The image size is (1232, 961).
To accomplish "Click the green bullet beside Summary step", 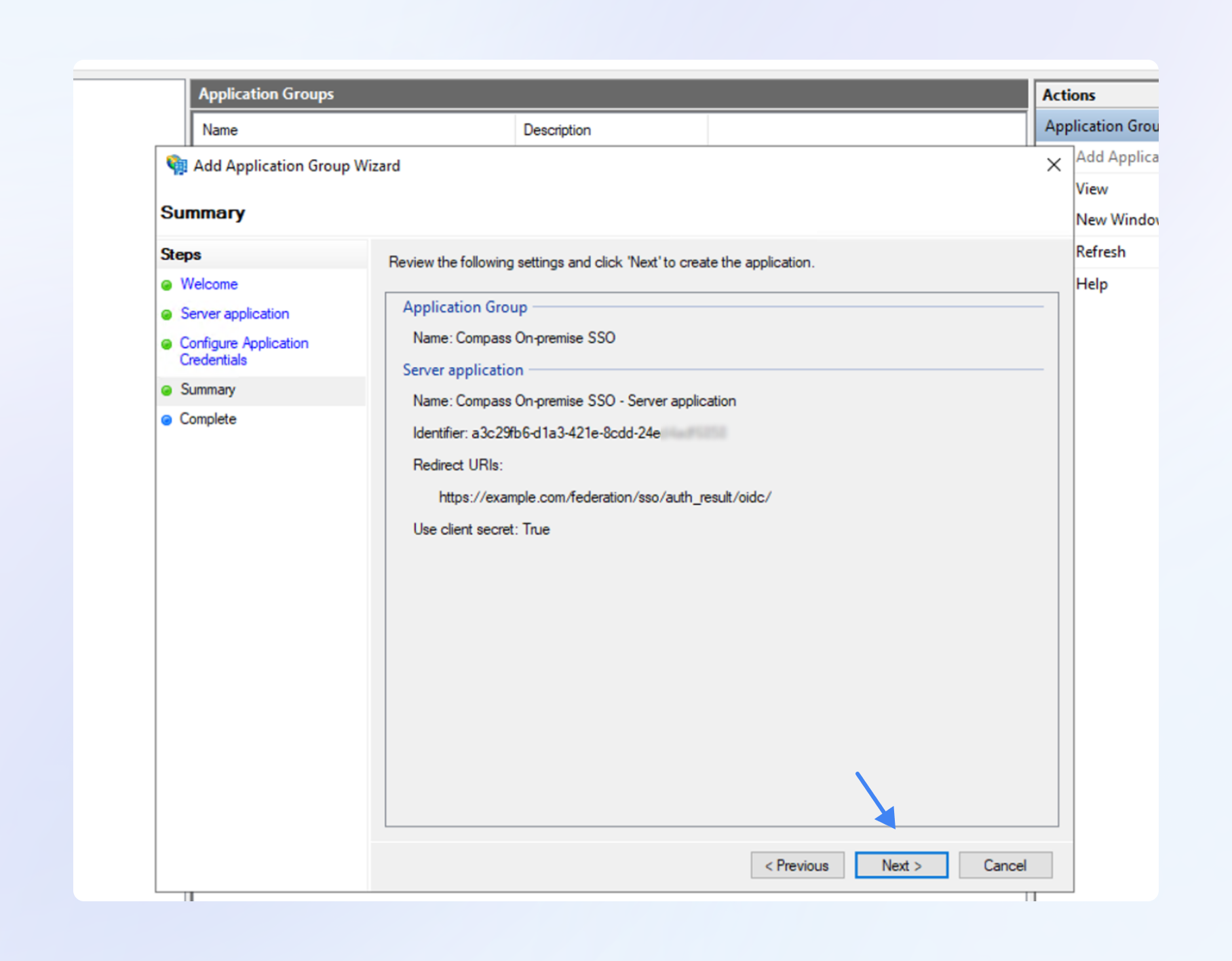I will click(x=167, y=390).
